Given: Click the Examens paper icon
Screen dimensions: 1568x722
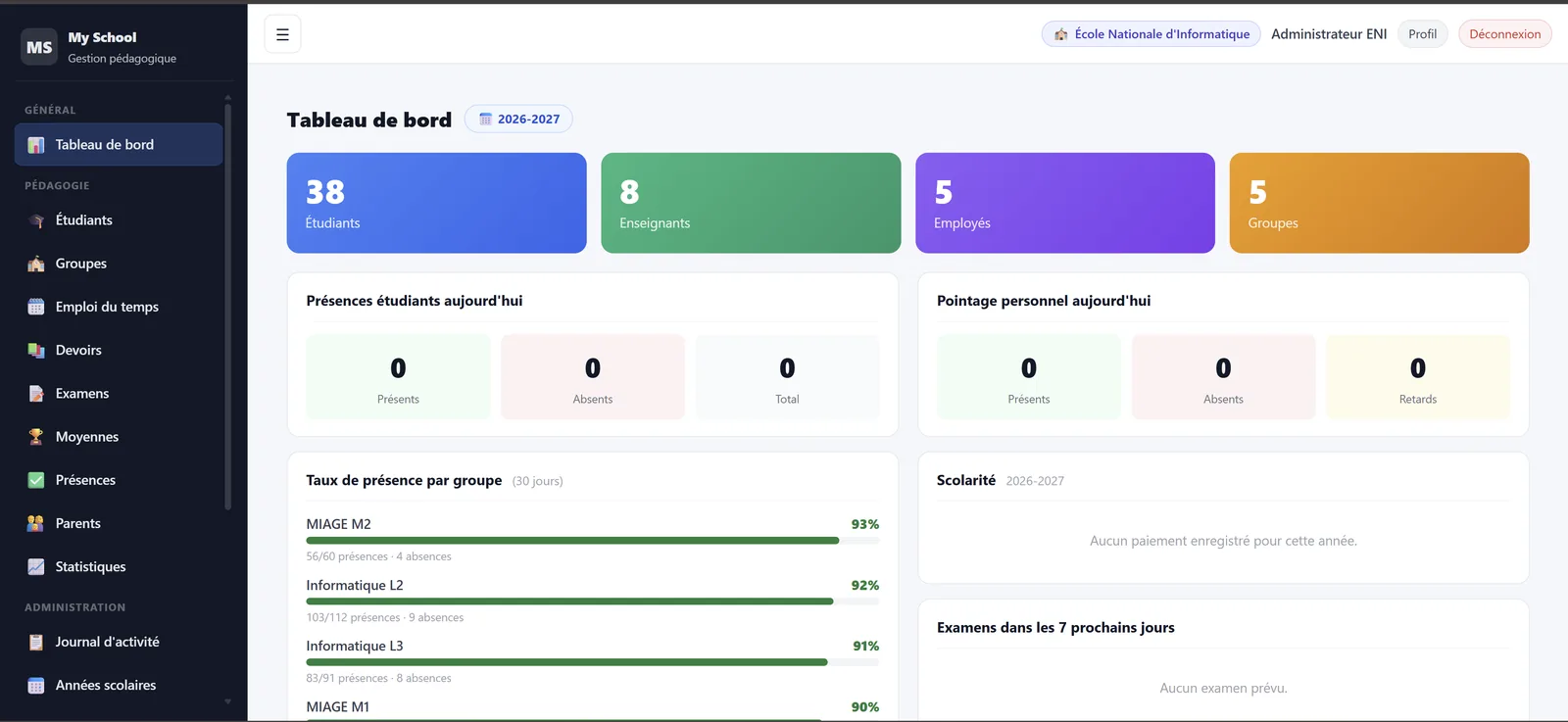Looking at the screenshot, I should (x=36, y=394).
